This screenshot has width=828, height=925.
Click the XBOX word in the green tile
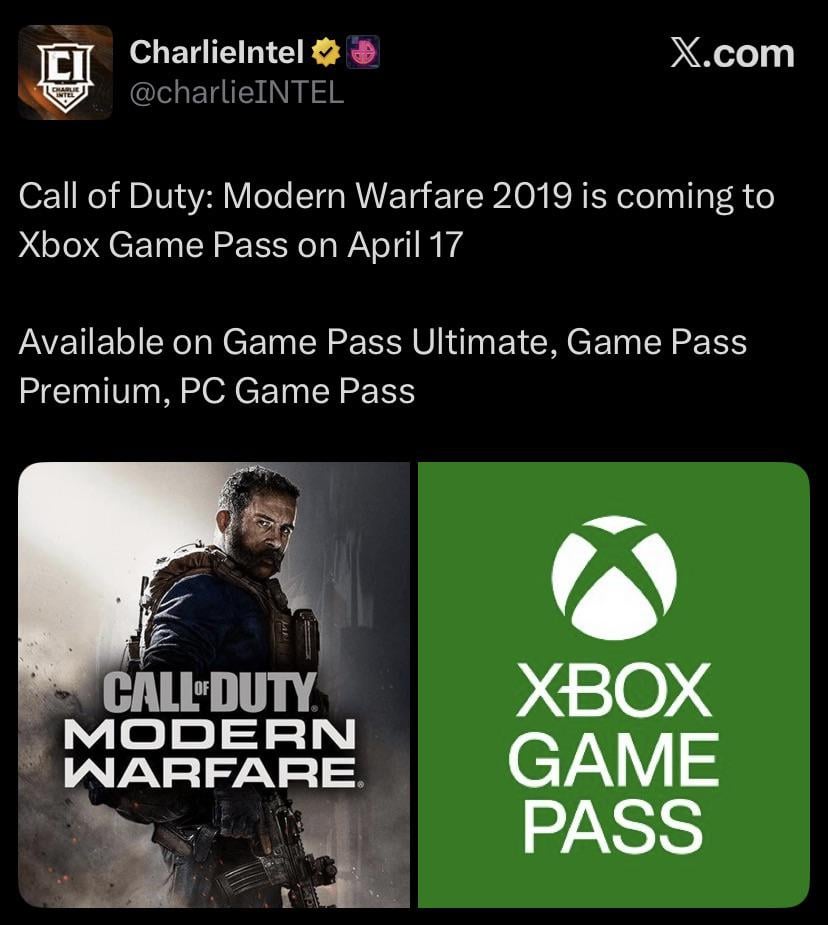(613, 690)
